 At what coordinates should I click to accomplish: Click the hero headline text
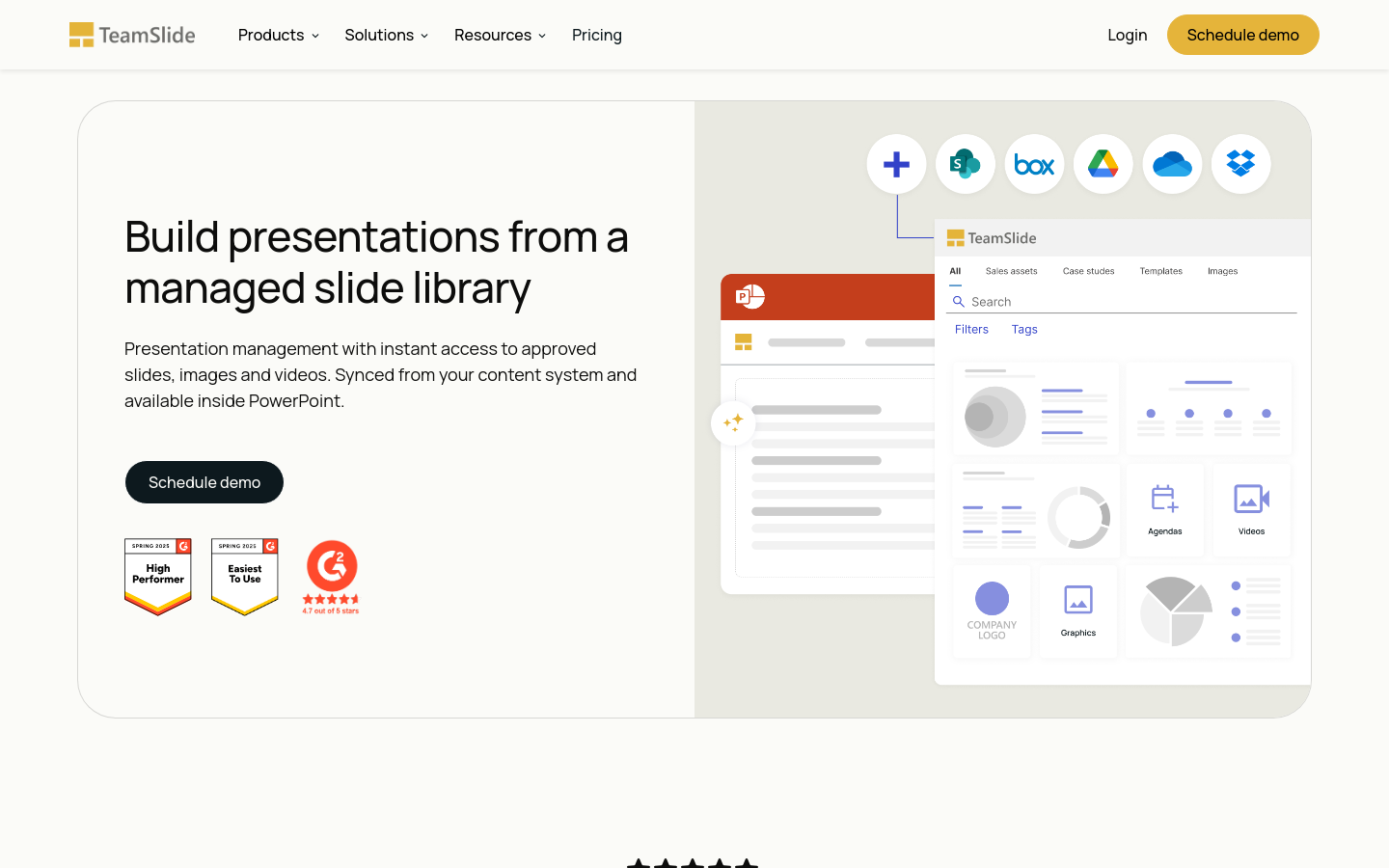tap(376, 262)
